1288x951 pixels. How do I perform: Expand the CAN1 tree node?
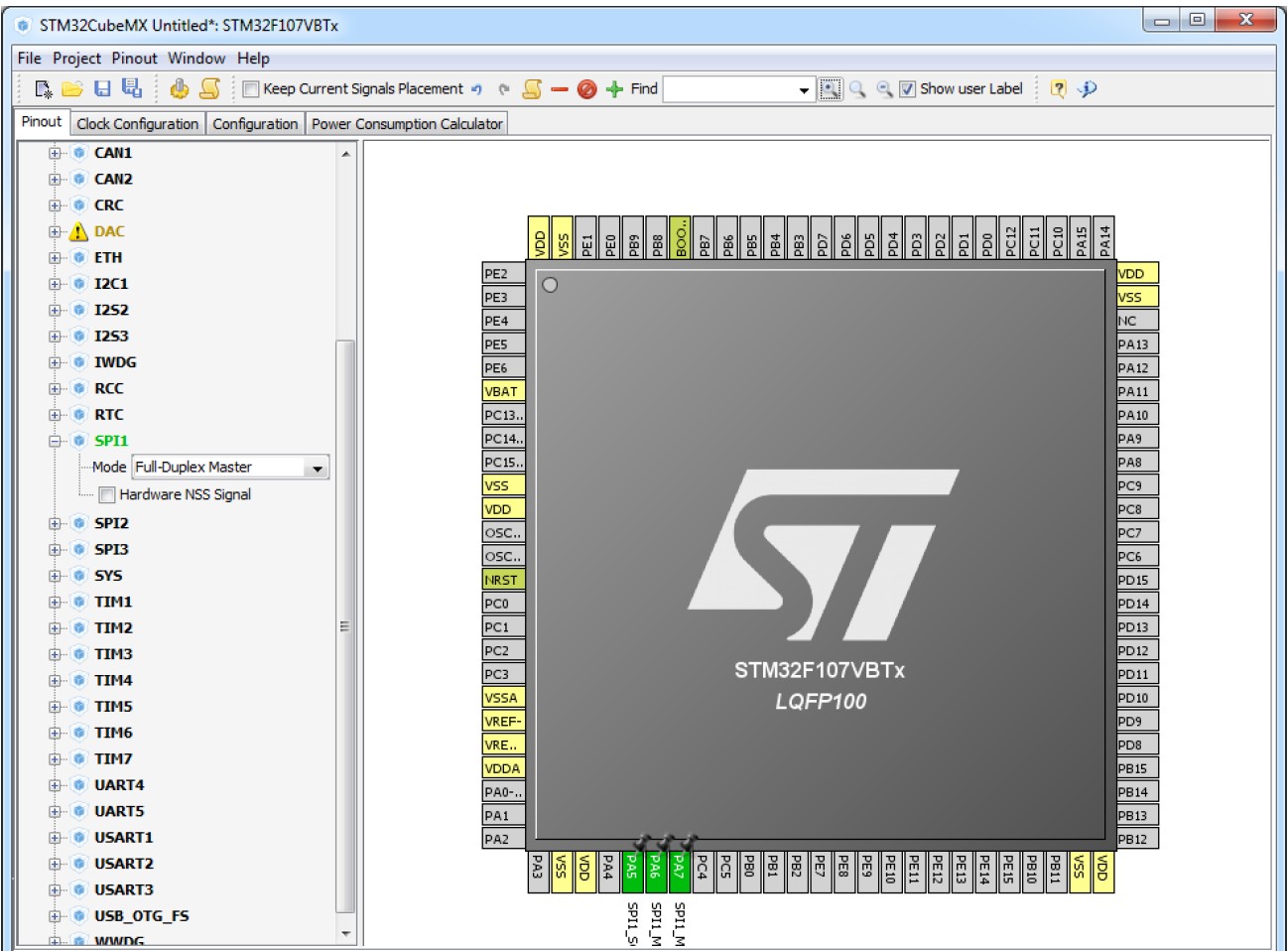tap(56, 154)
